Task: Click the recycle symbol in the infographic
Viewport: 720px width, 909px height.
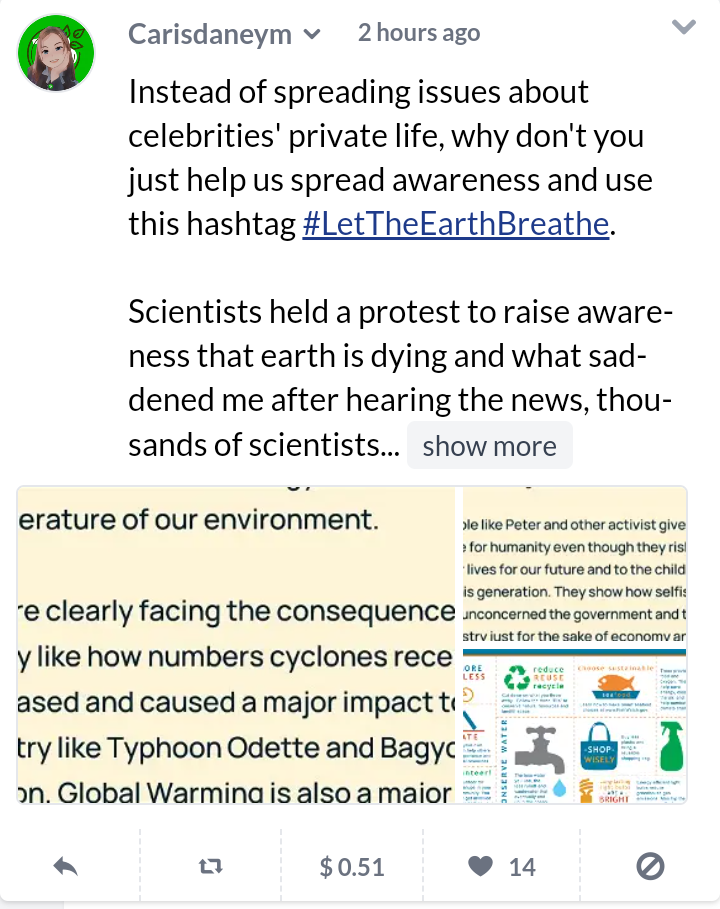Action: 517,678
